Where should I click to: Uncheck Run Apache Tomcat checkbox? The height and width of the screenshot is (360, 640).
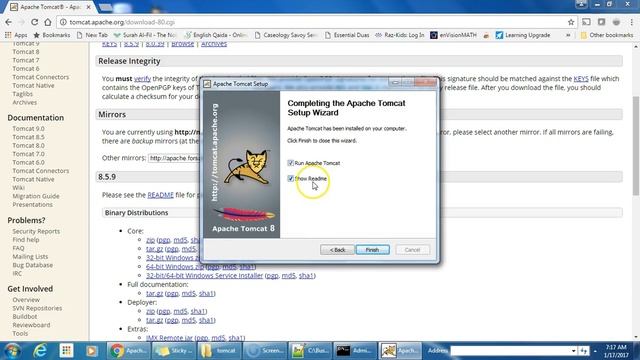click(291, 163)
